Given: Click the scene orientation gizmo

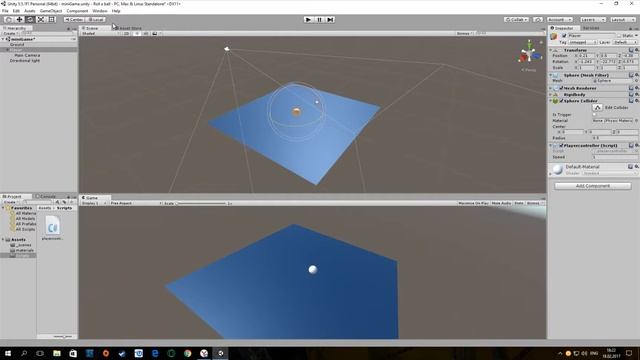Looking at the screenshot, I should tap(529, 54).
